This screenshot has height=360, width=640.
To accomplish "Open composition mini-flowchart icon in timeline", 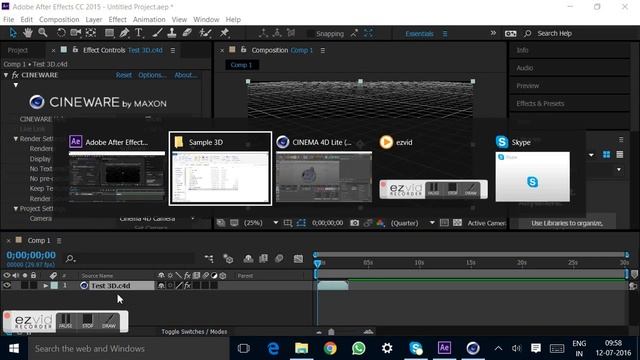I will [209, 258].
